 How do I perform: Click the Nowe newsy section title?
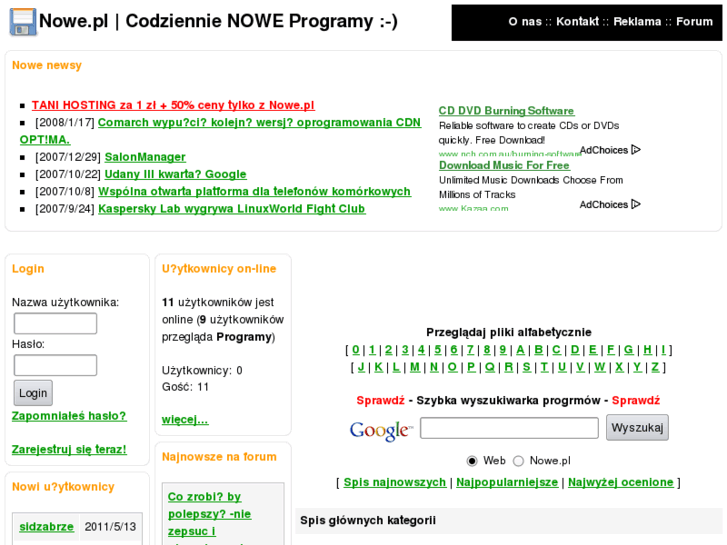(47, 65)
